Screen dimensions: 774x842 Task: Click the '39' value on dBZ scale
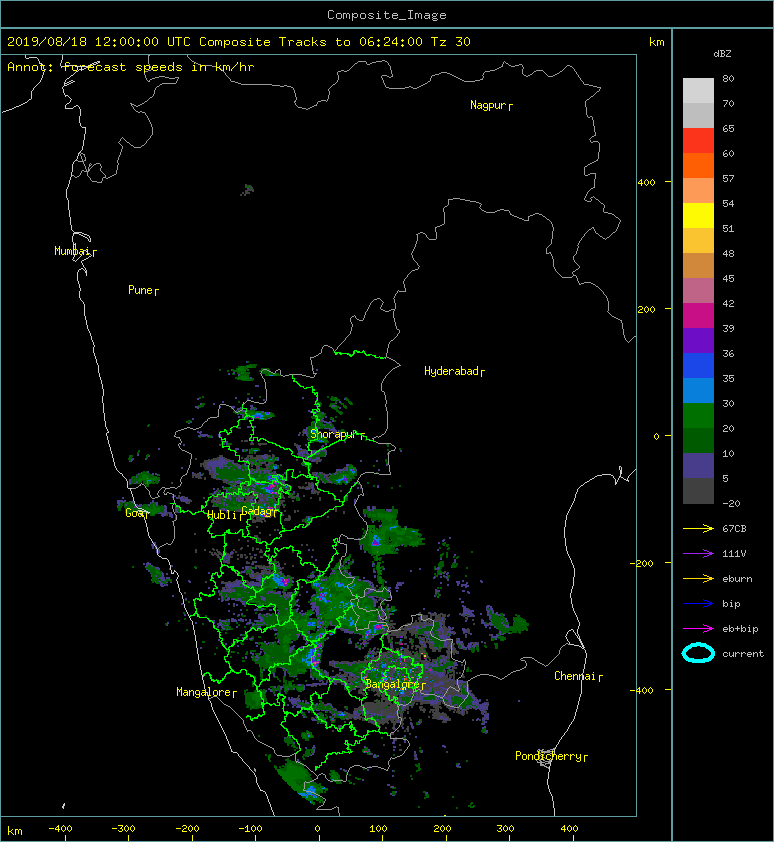tap(728, 328)
